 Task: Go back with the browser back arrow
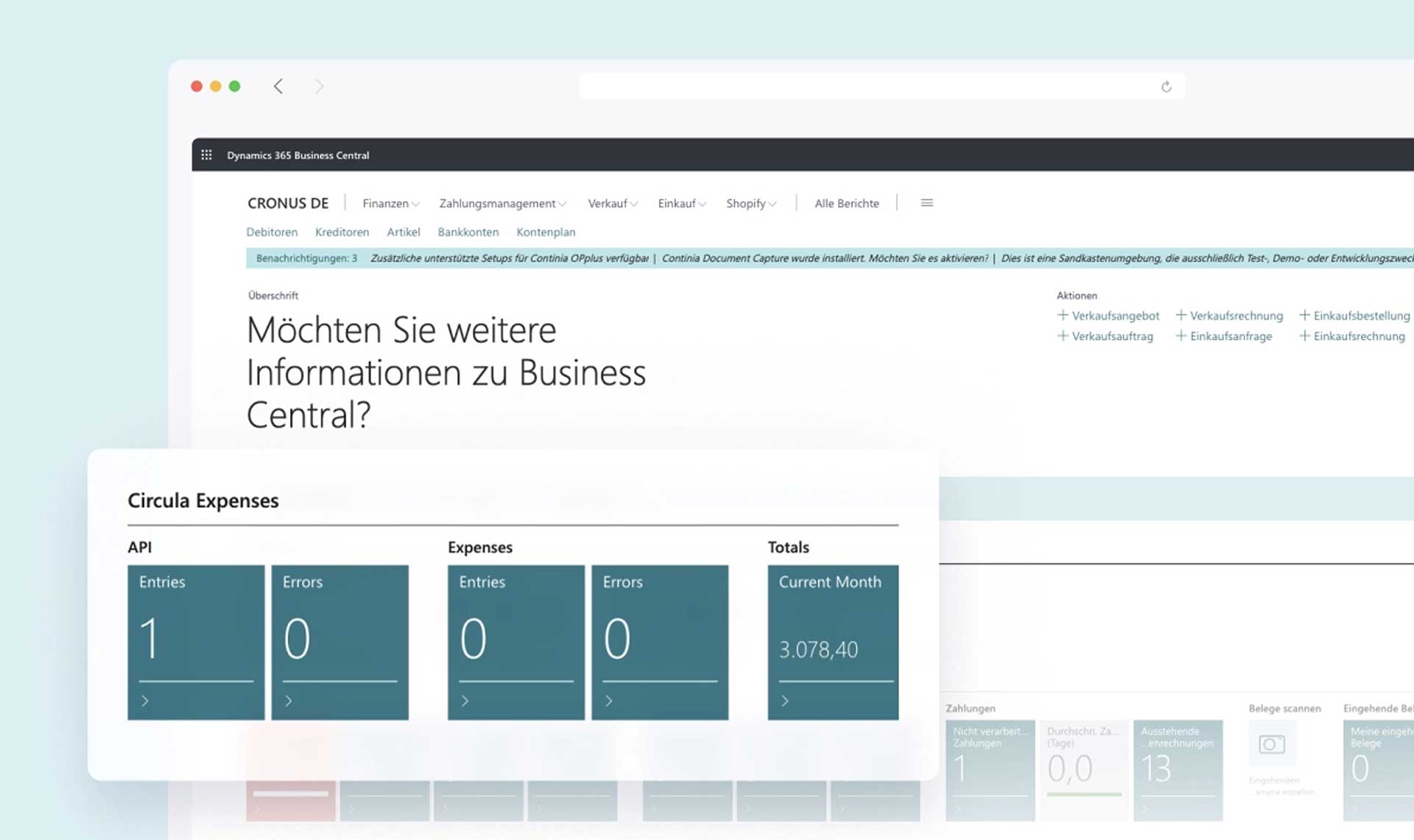pos(278,86)
